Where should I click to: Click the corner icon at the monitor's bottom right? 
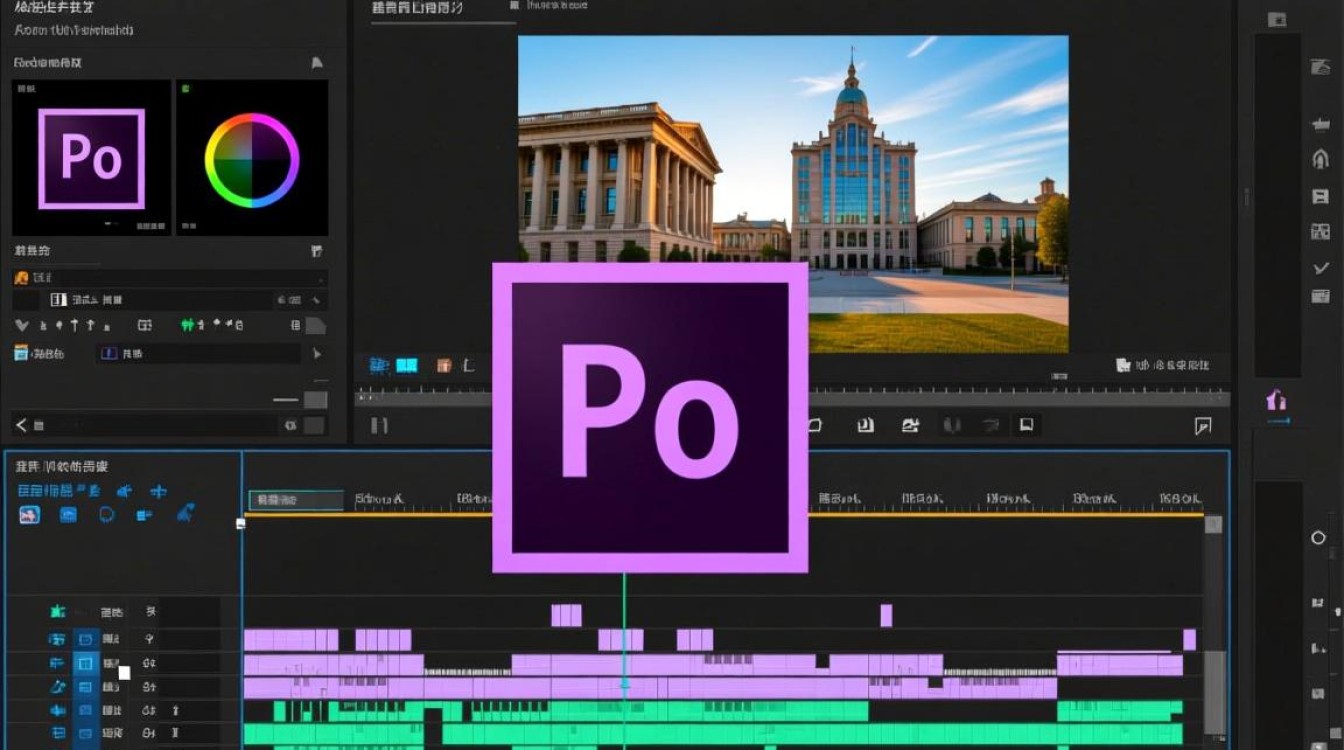(1203, 426)
